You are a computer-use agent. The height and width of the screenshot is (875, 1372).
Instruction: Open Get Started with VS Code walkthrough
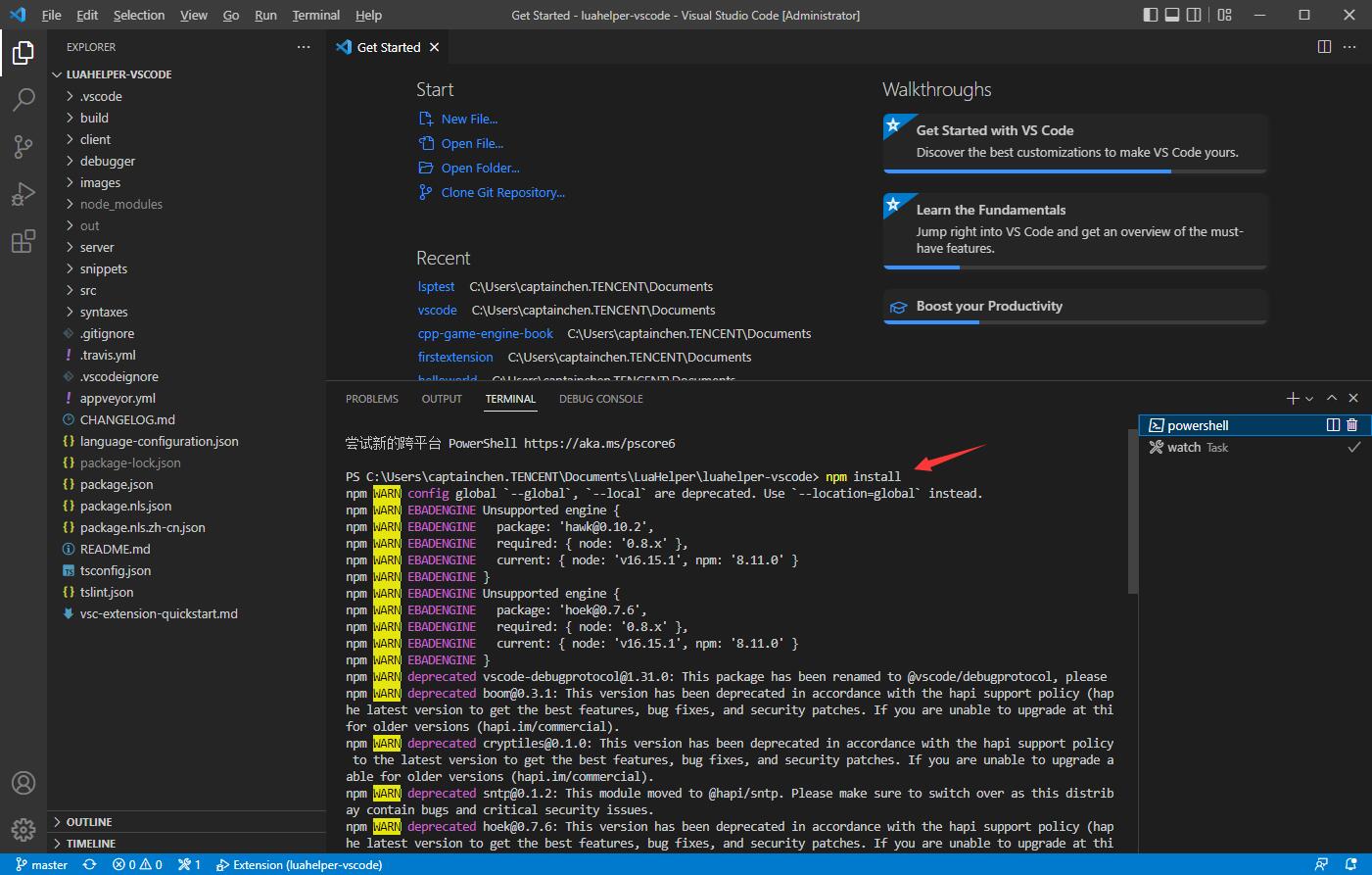point(1075,143)
